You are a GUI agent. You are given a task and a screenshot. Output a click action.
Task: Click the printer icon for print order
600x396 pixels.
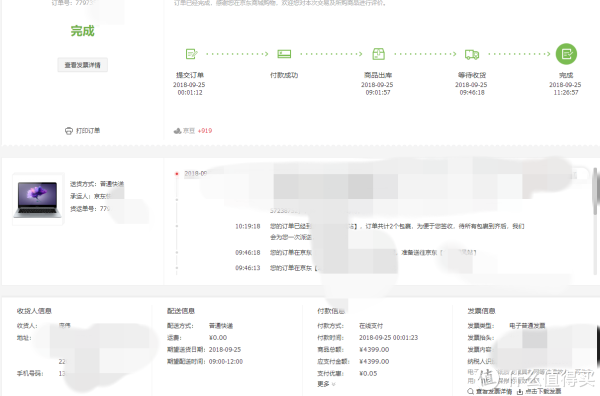[x=68, y=131]
